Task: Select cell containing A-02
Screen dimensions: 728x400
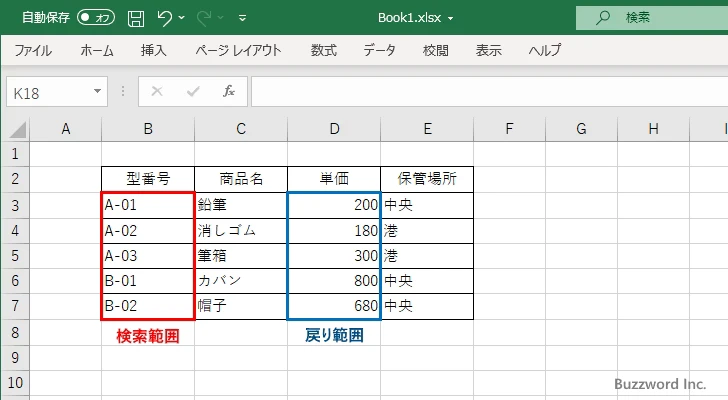Action: pos(148,231)
